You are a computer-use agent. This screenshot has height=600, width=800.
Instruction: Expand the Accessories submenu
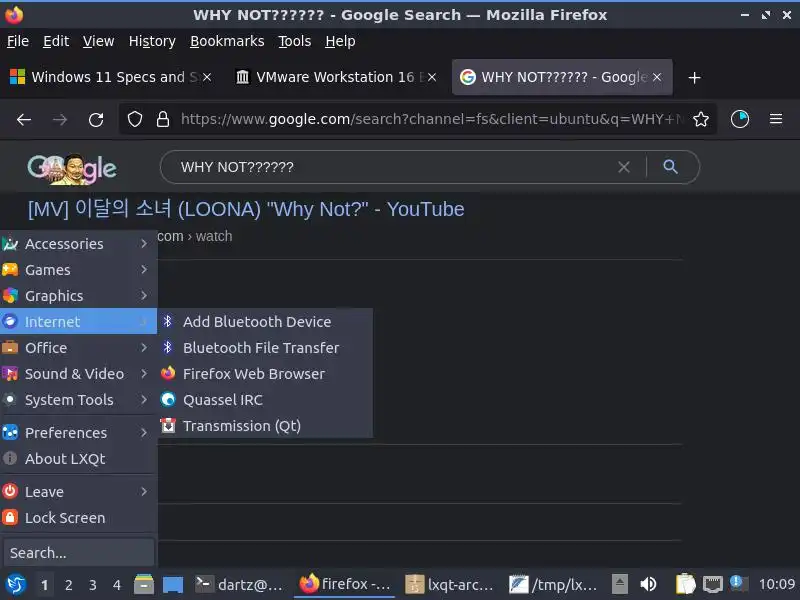coord(79,244)
